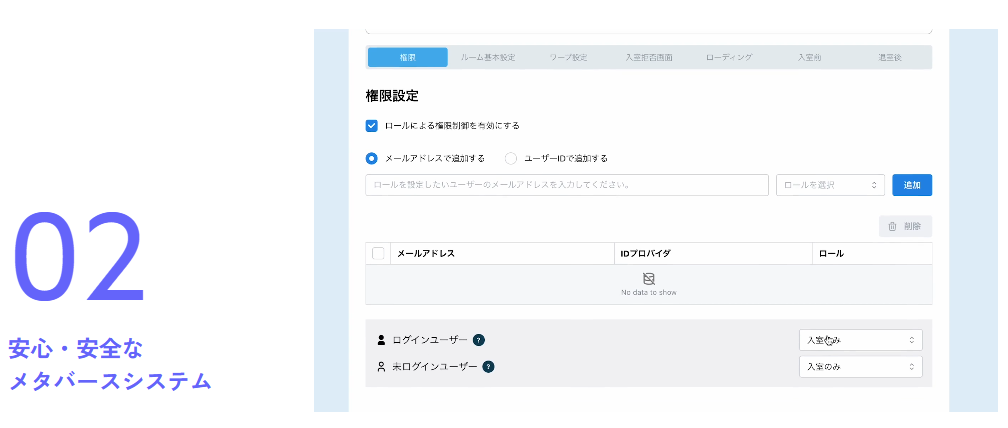Viewport: 1008px width, 428px height.
Task: Expand the 未ログインユーザー permission dropdown
Action: click(860, 367)
